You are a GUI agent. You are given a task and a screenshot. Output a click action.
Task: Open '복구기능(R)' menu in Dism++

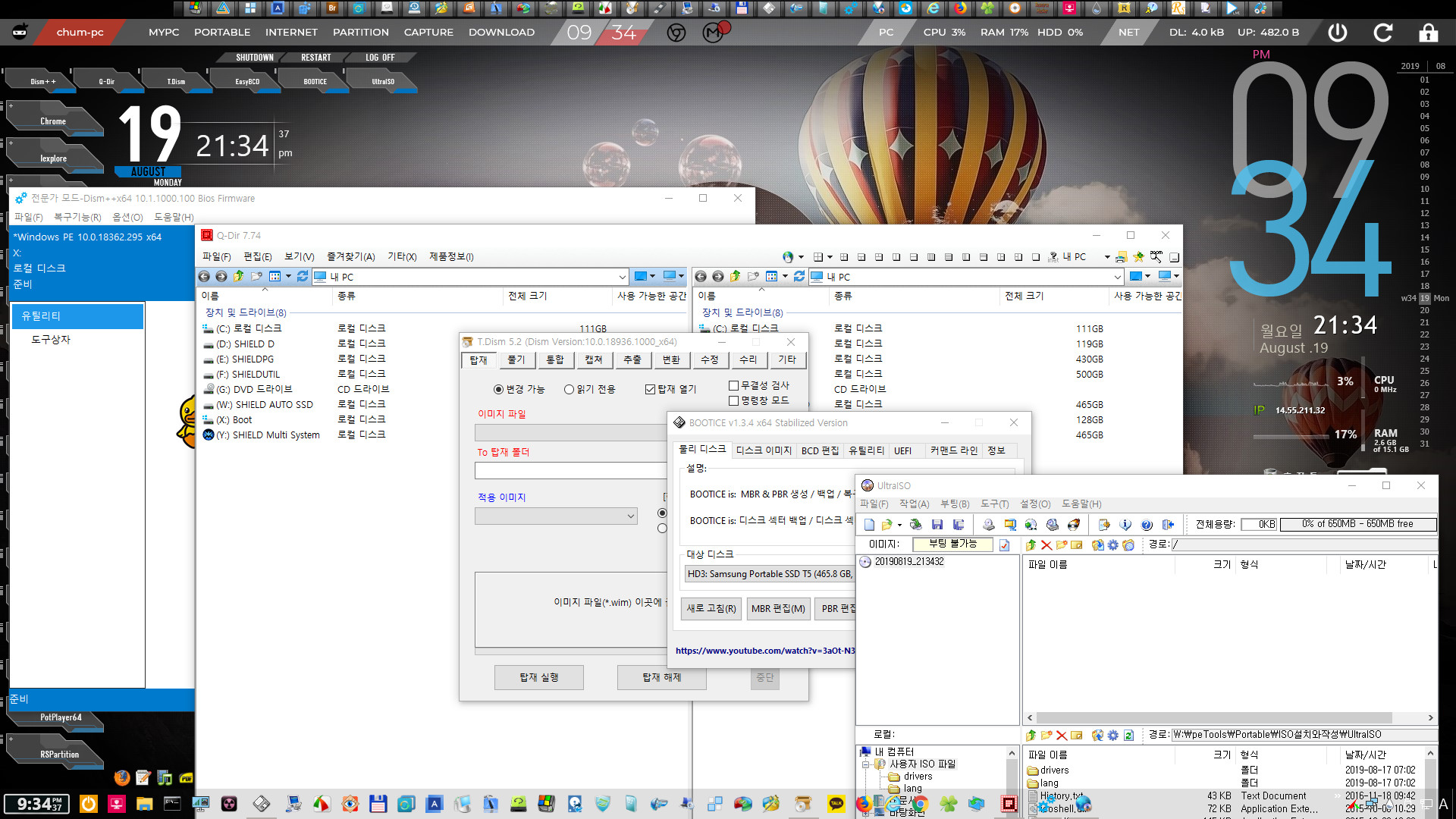click(x=77, y=218)
